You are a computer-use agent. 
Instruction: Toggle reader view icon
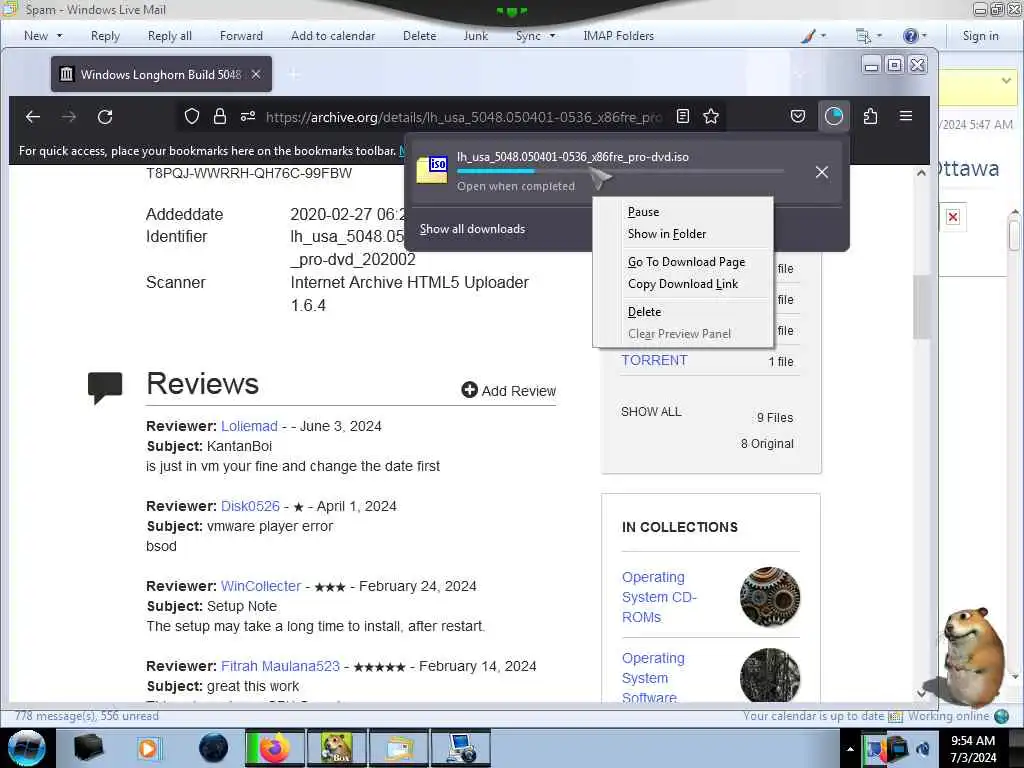[682, 116]
